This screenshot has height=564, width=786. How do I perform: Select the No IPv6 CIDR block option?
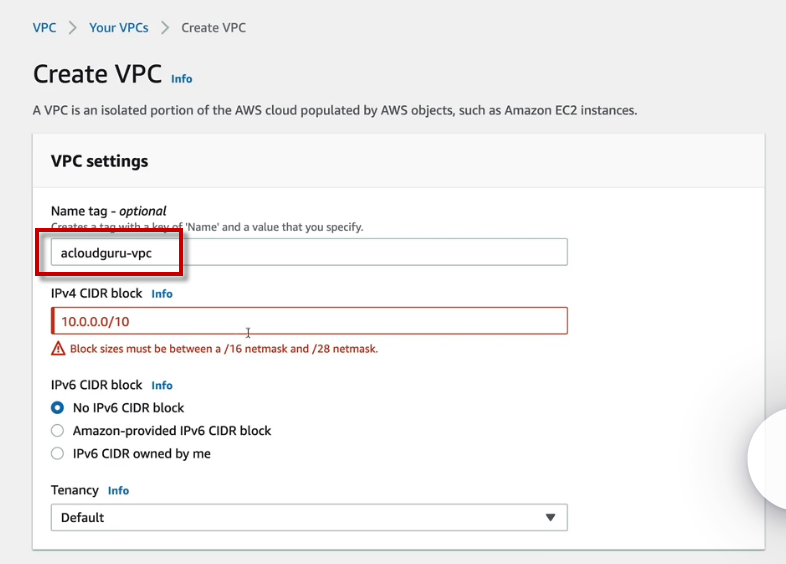[58, 408]
